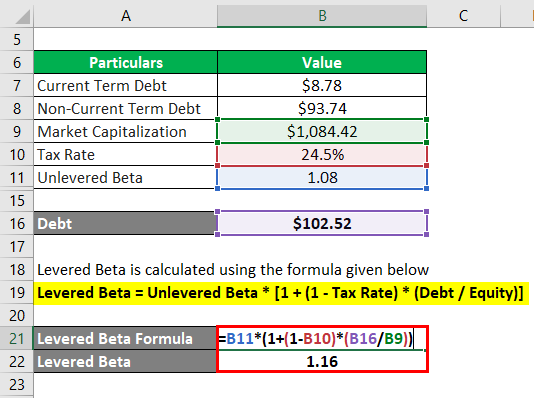Select column A header

[125, 16]
